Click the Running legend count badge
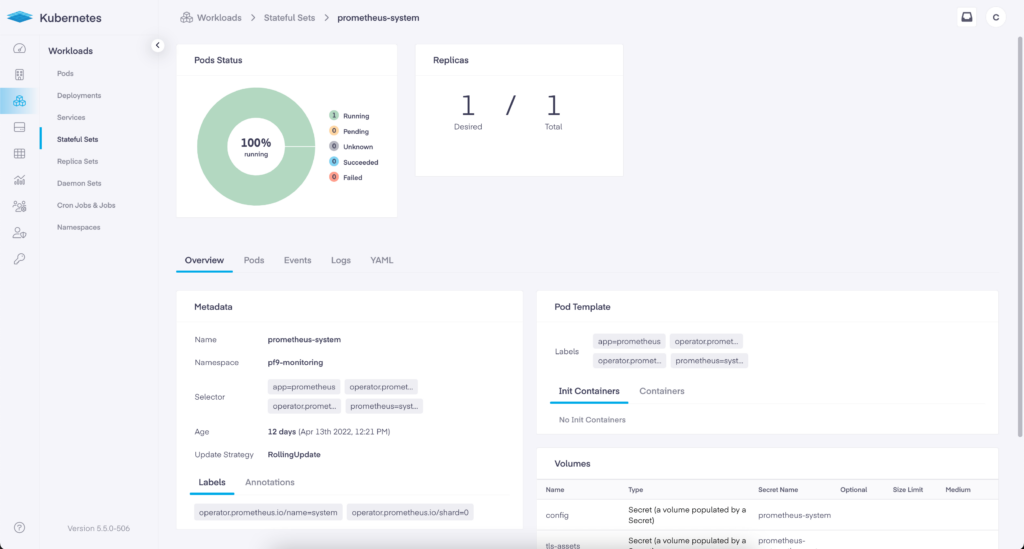 tap(334, 116)
